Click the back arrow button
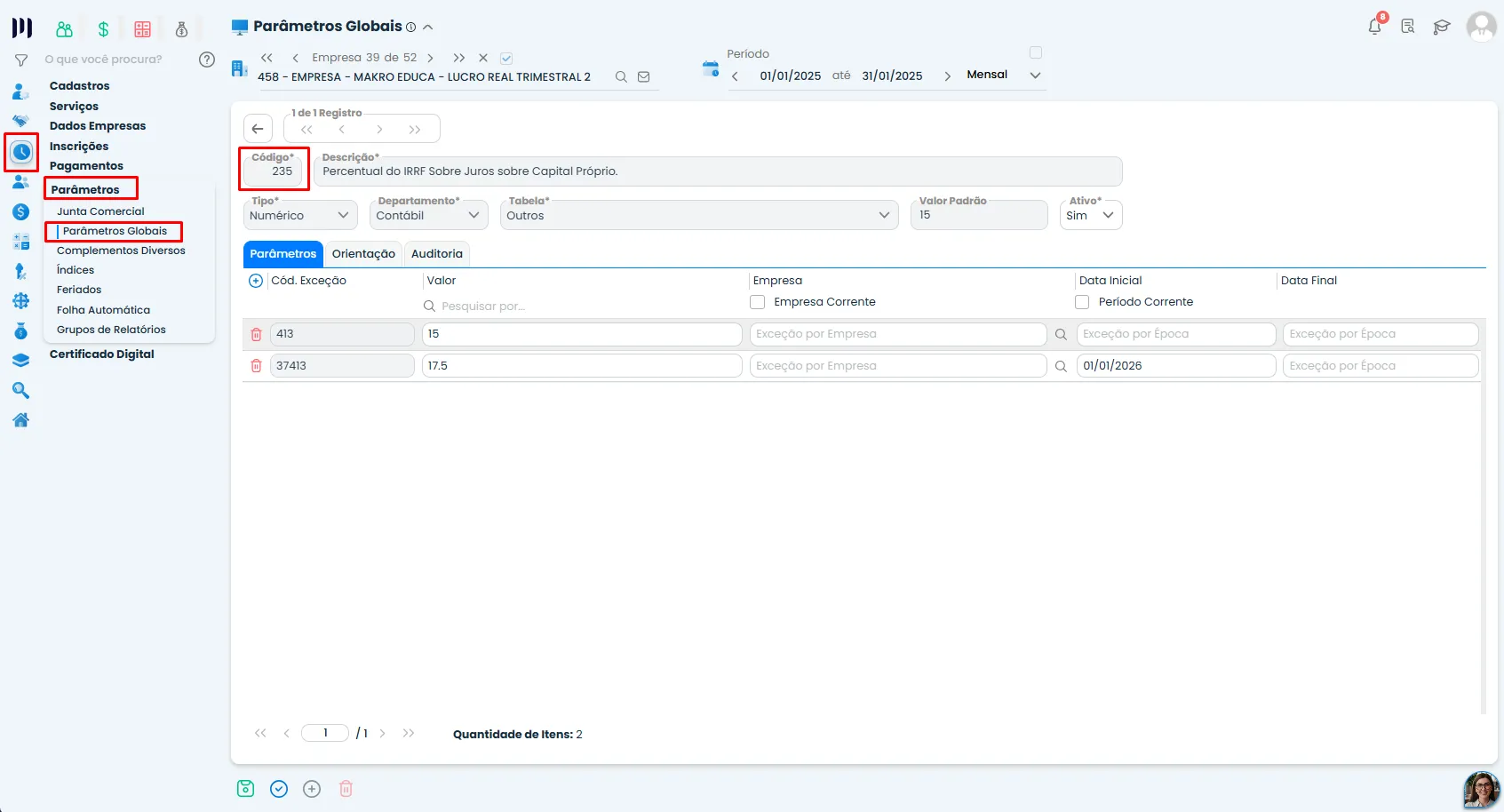The height and width of the screenshot is (812, 1504). [258, 129]
